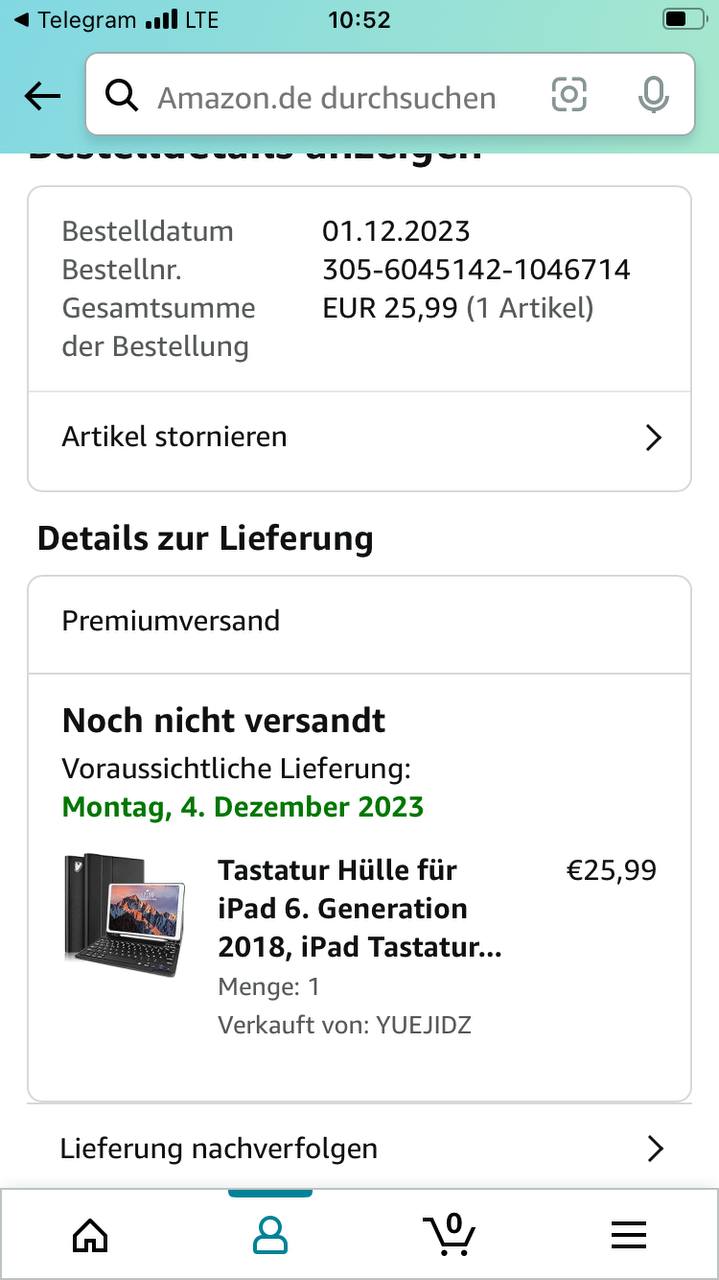
Task: Open the Artikel stornieren row
Action: [359, 438]
